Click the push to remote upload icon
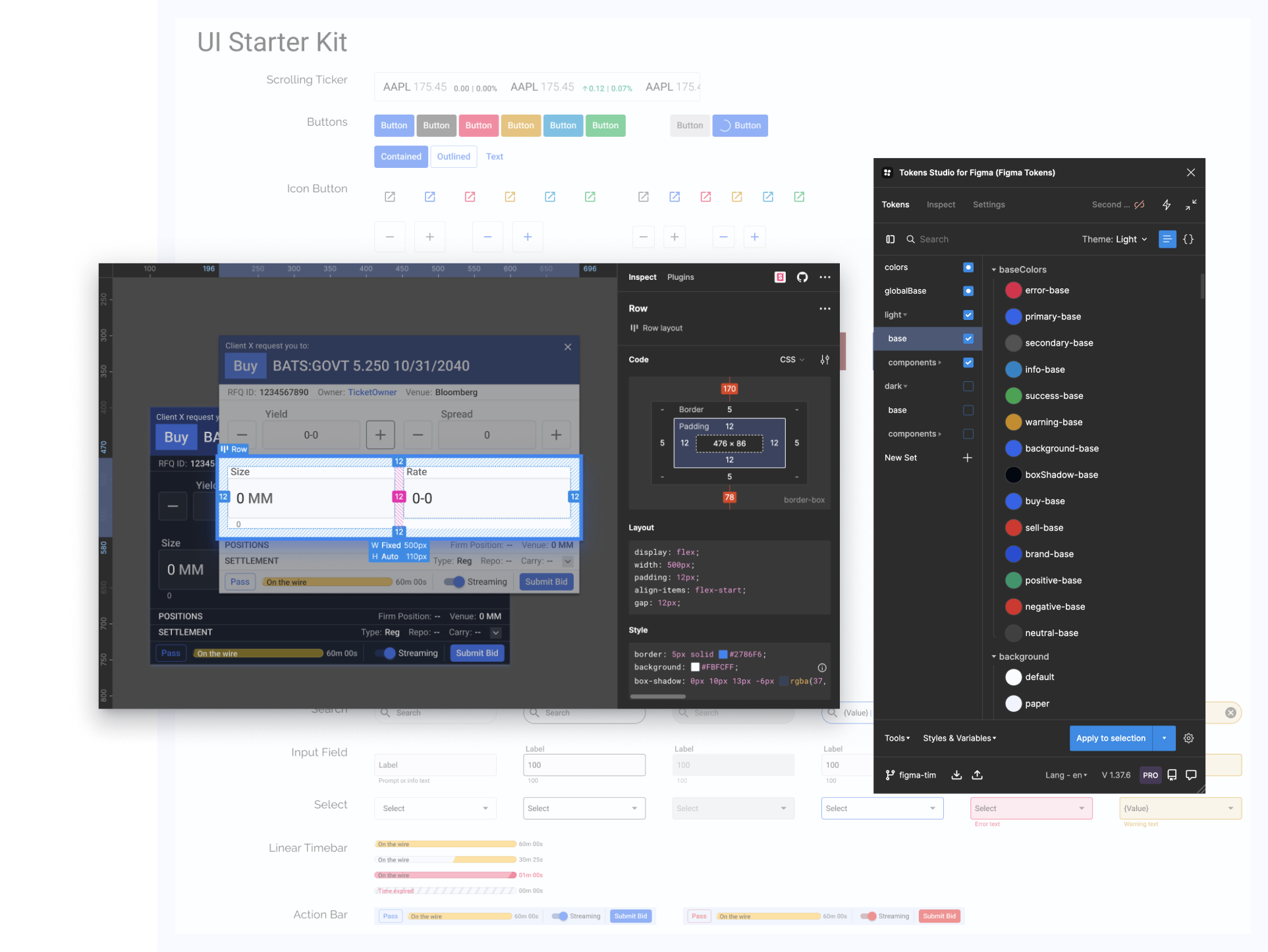The width and height of the screenshot is (1268, 952). pos(978,775)
